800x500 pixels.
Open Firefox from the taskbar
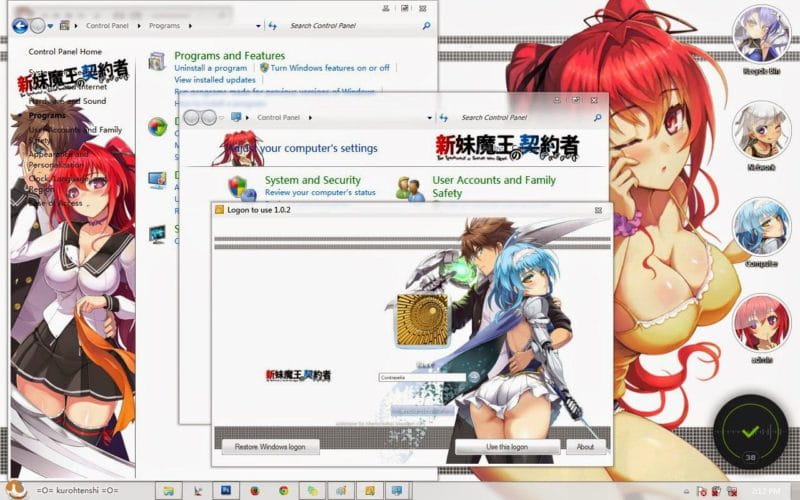(x=255, y=491)
